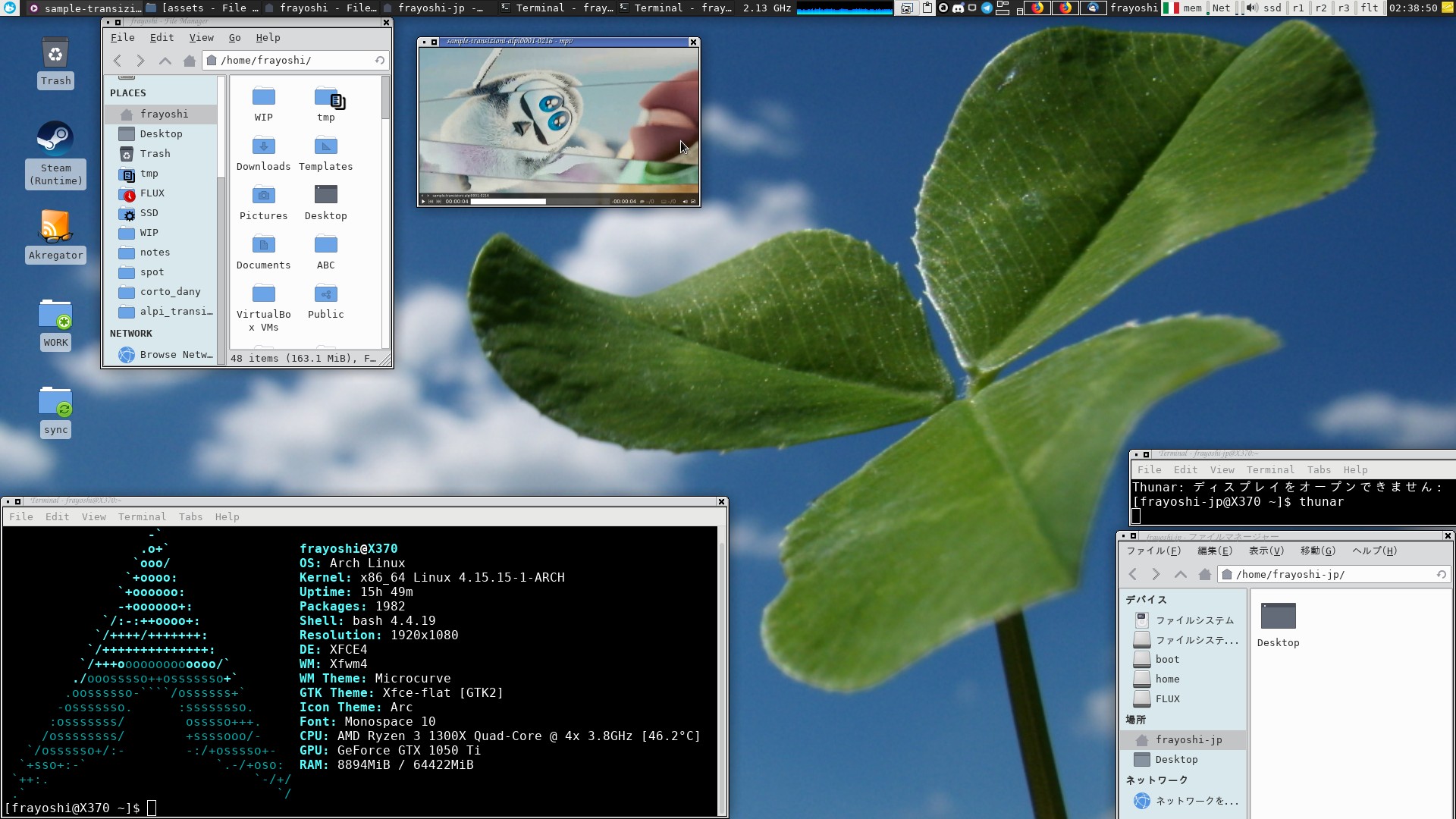Open Go menu in frayoshi file manager
The image size is (1456, 819).
click(234, 37)
